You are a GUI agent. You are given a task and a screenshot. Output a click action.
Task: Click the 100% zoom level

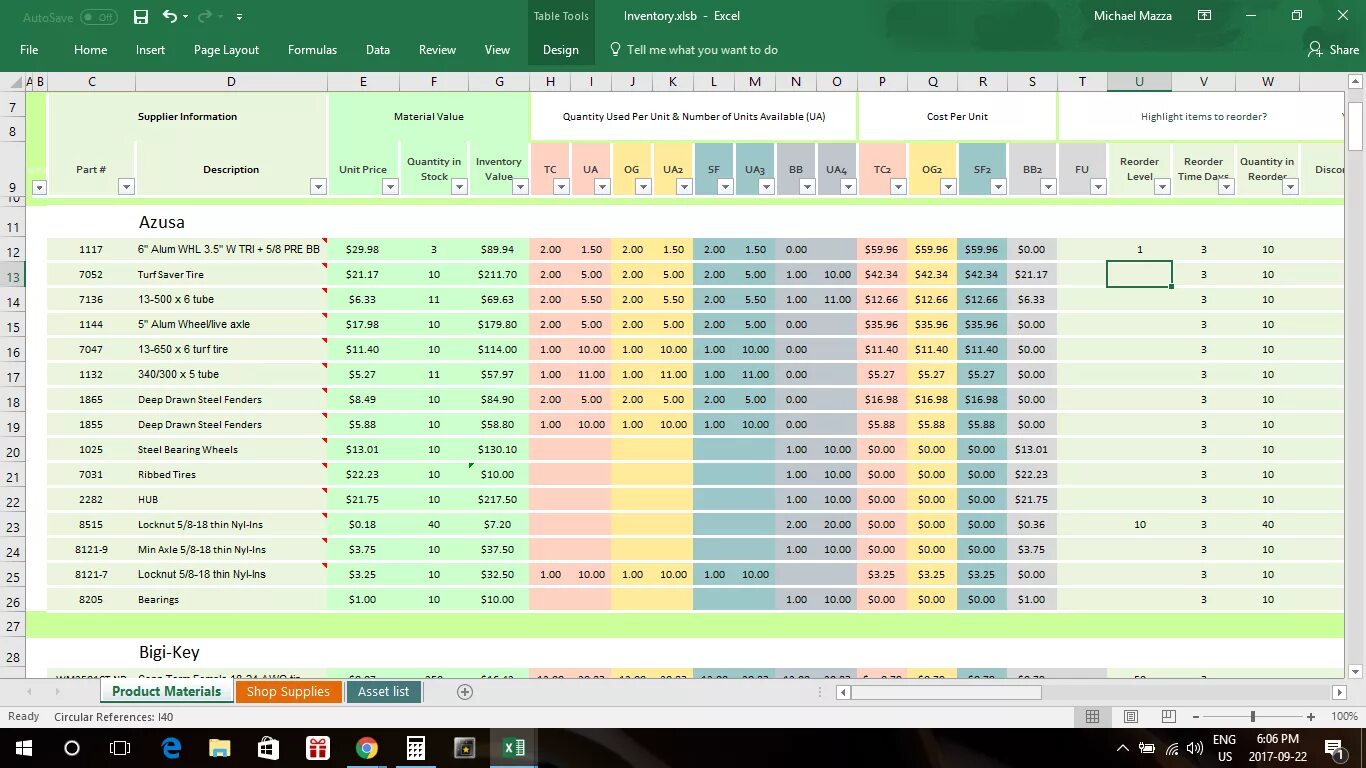coord(1344,717)
